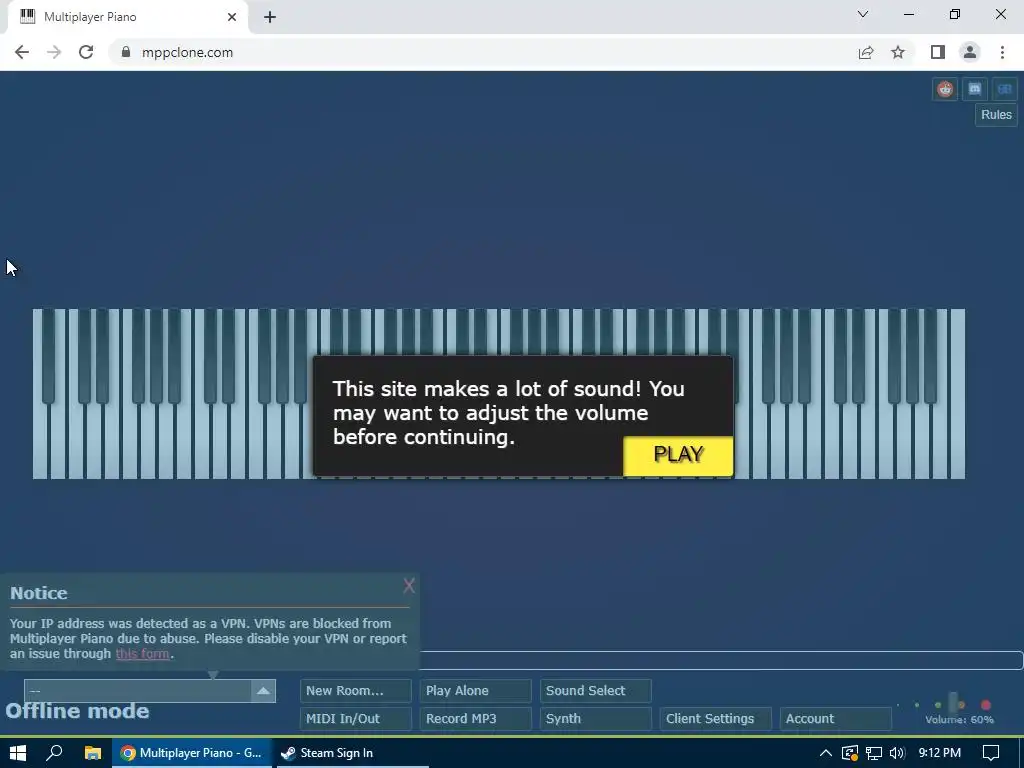Open the Account panel

point(836,718)
